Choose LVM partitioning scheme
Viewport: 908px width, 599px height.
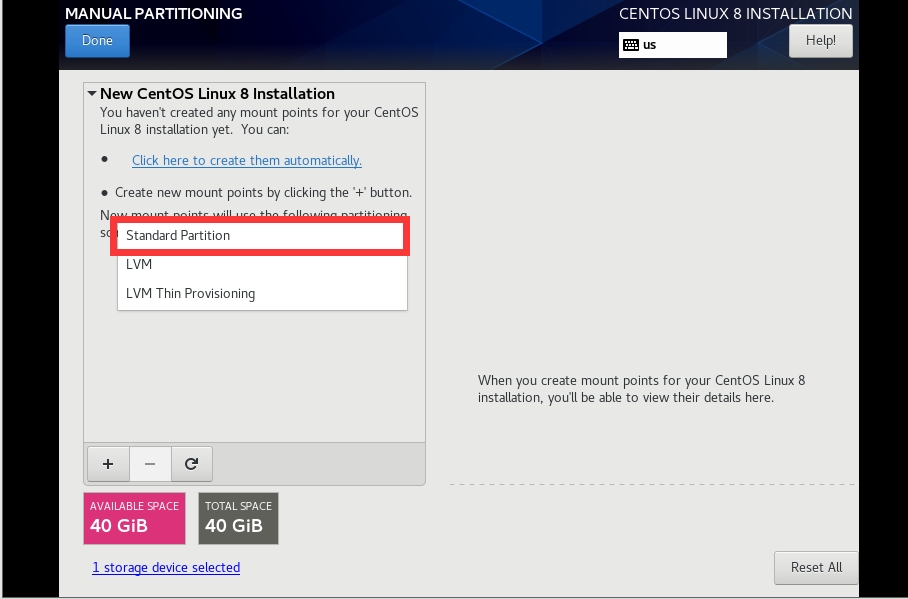point(262,264)
